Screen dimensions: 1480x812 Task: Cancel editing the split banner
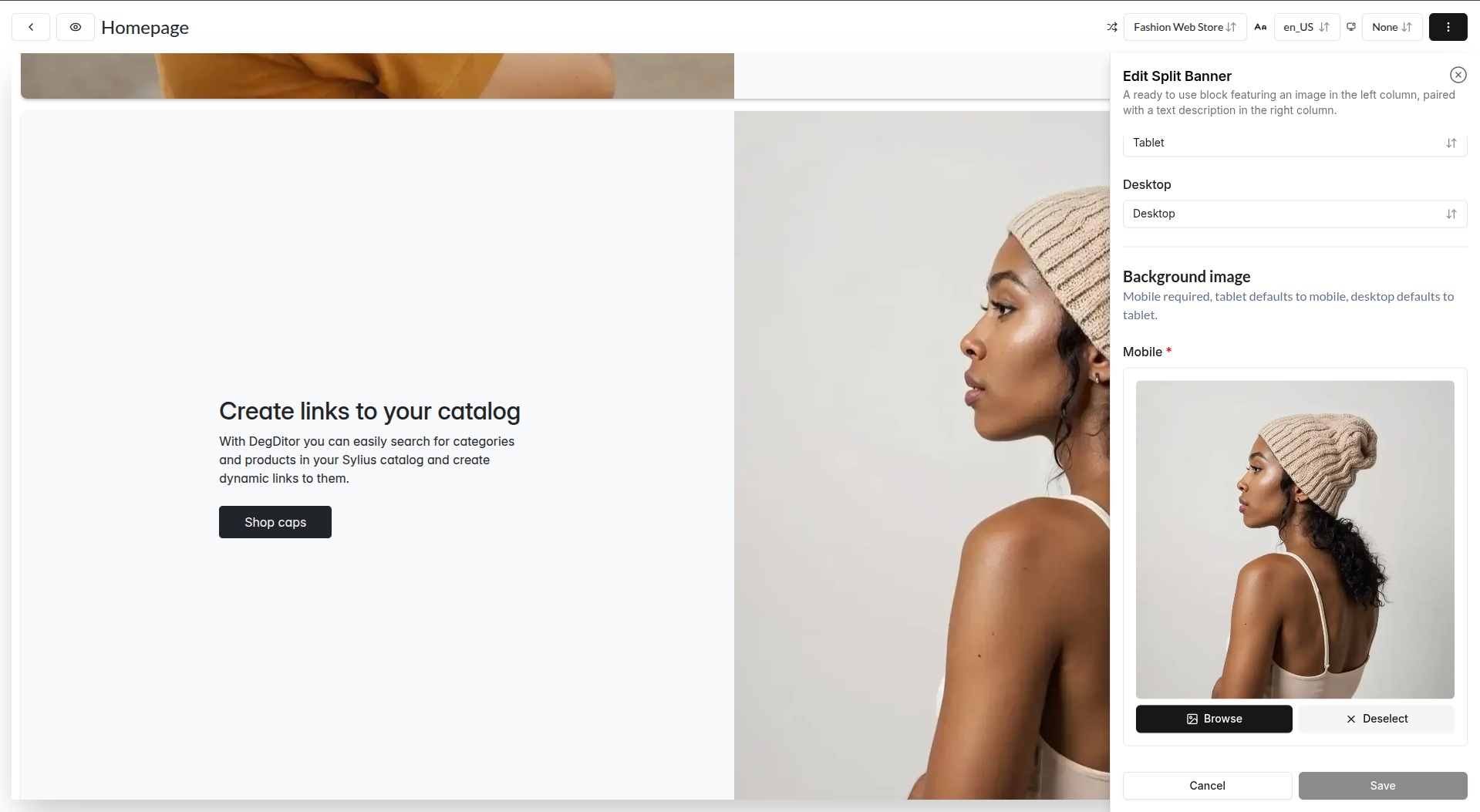pos(1207,786)
